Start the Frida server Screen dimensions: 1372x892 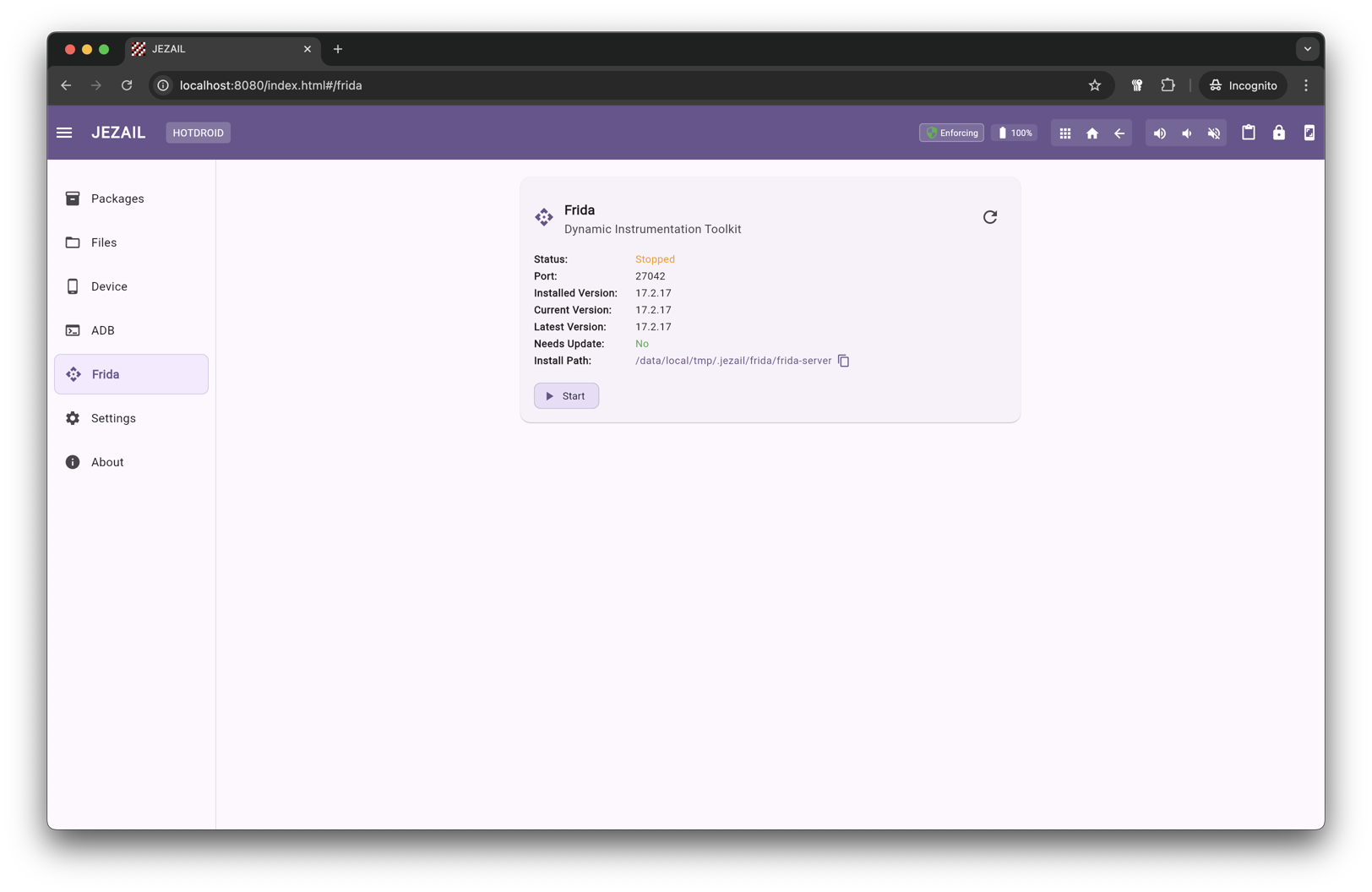[566, 395]
